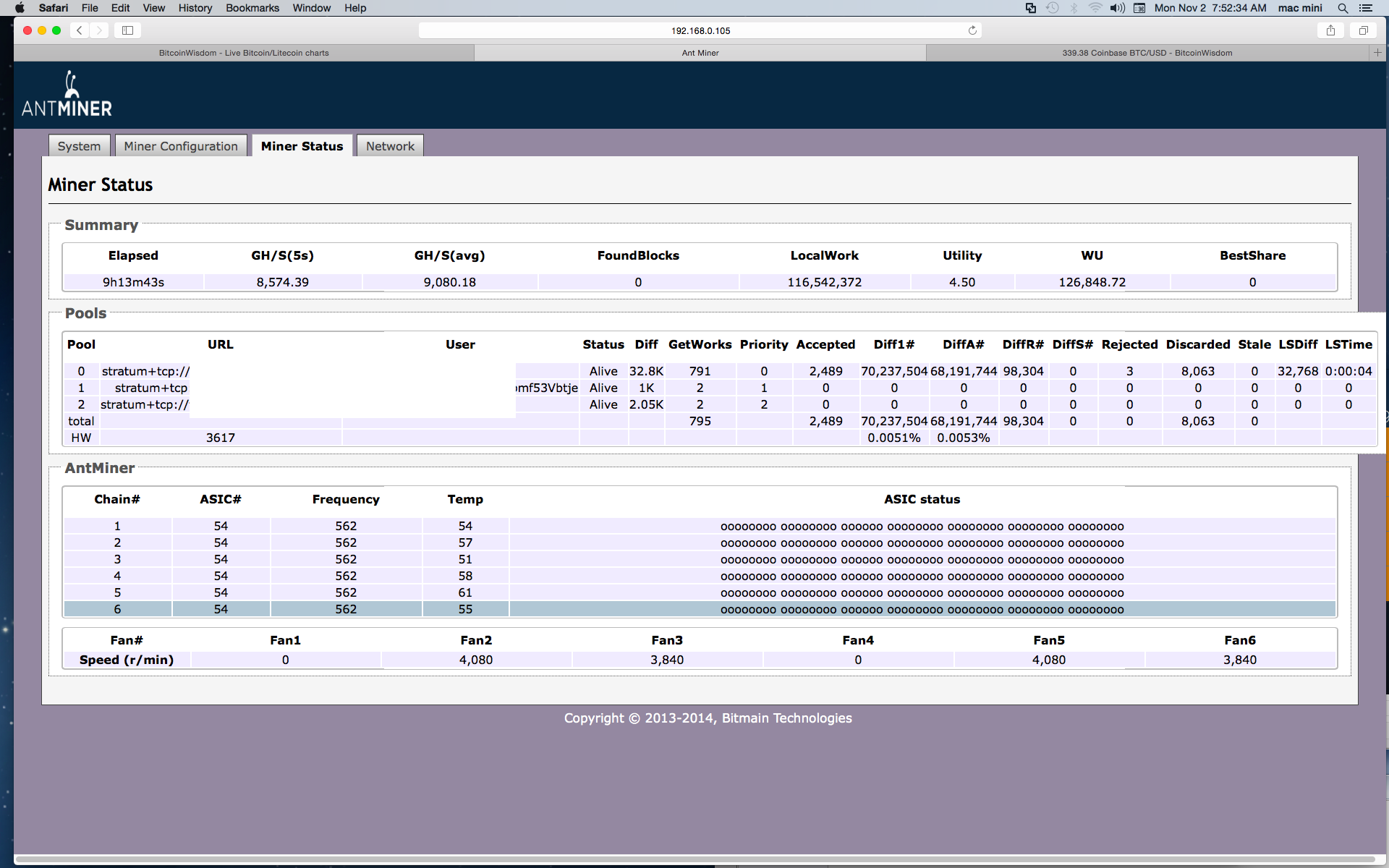The height and width of the screenshot is (868, 1389).
Task: Open the Edit menu
Action: [x=121, y=8]
